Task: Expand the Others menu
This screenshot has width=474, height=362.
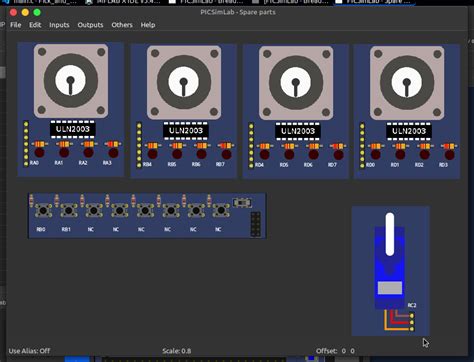Action: [x=122, y=25]
